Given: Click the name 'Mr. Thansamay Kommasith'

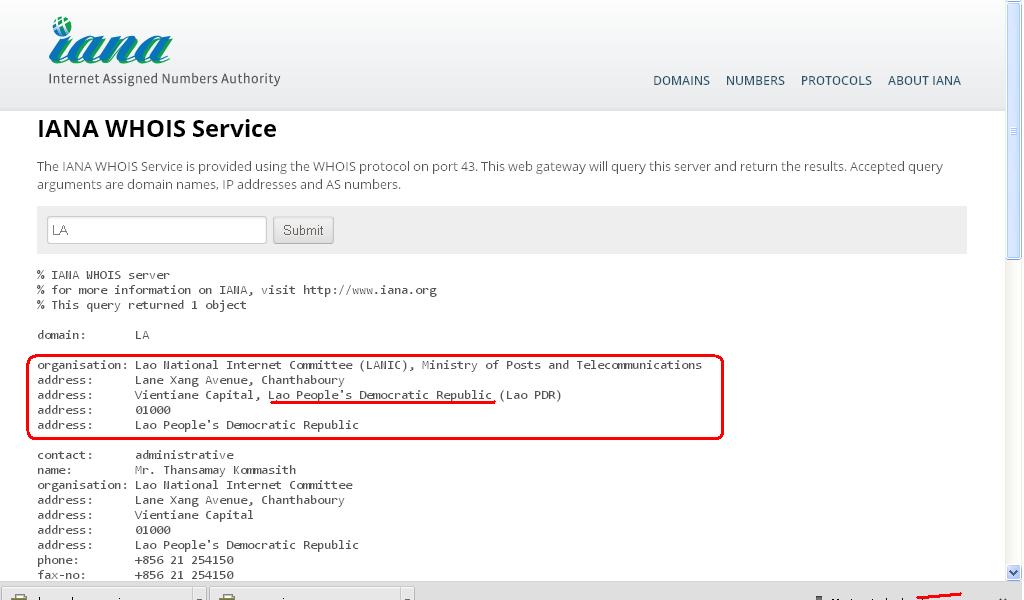Looking at the screenshot, I should point(215,470).
